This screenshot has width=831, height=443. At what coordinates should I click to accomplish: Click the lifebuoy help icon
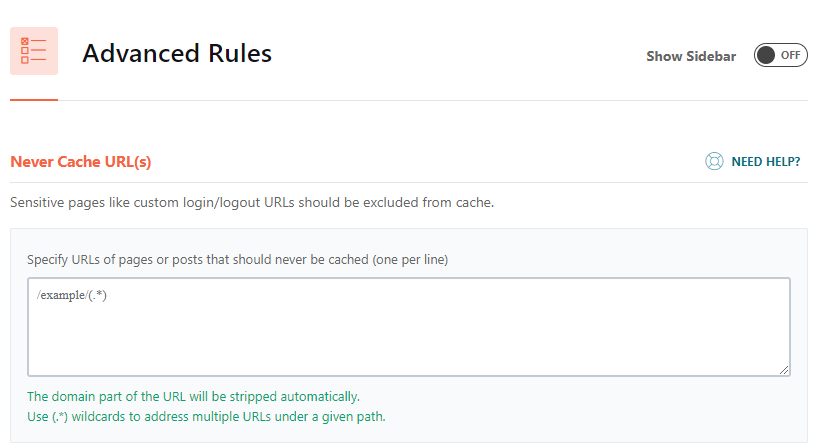[714, 161]
